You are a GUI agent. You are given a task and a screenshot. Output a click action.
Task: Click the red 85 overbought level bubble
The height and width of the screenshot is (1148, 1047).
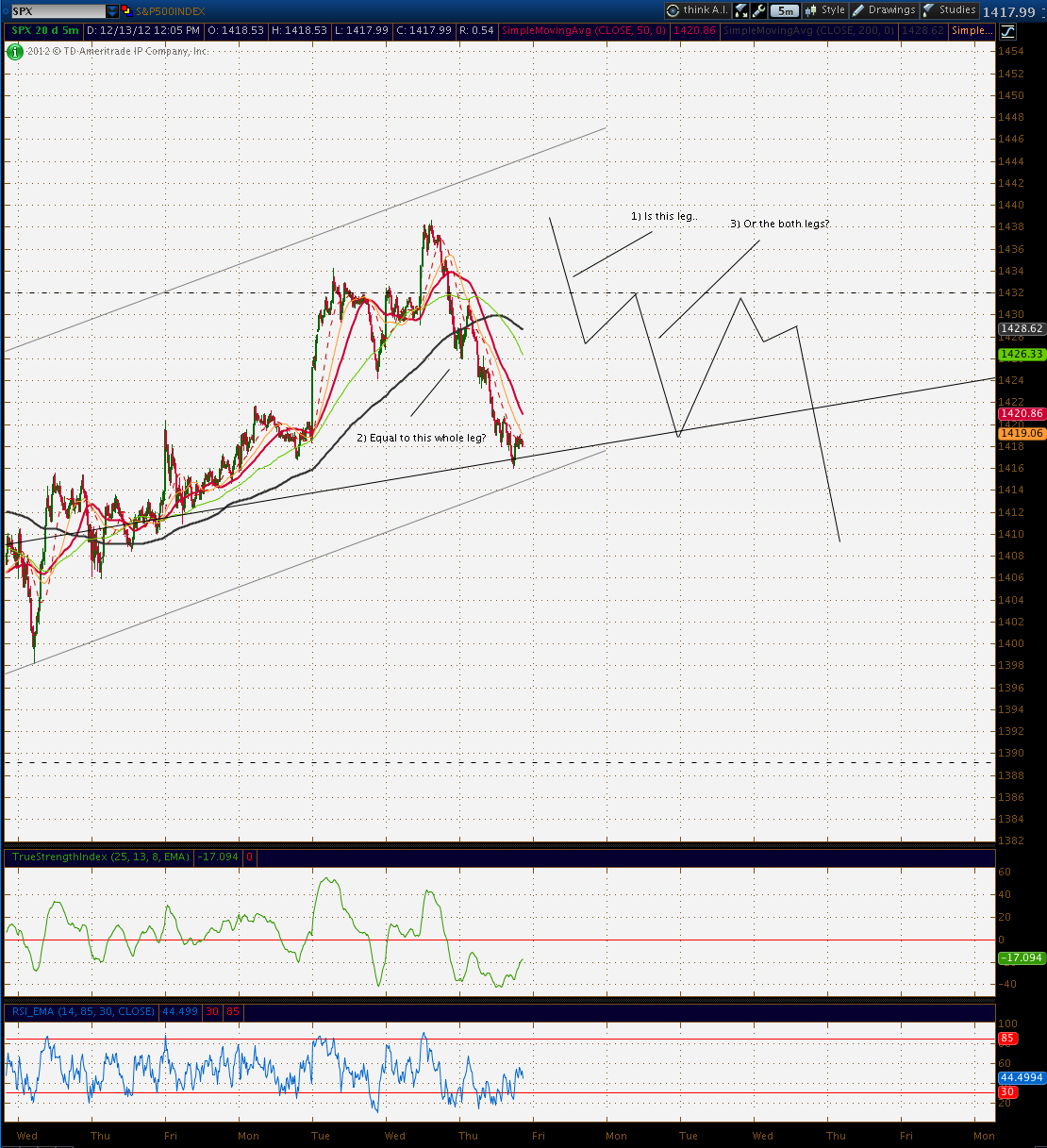point(1007,1039)
